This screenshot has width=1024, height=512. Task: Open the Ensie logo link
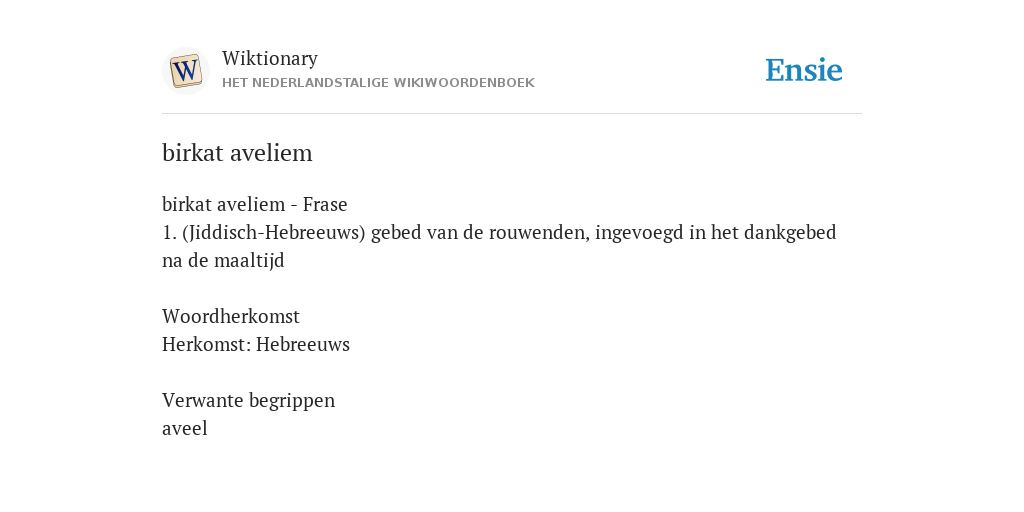[x=804, y=70]
